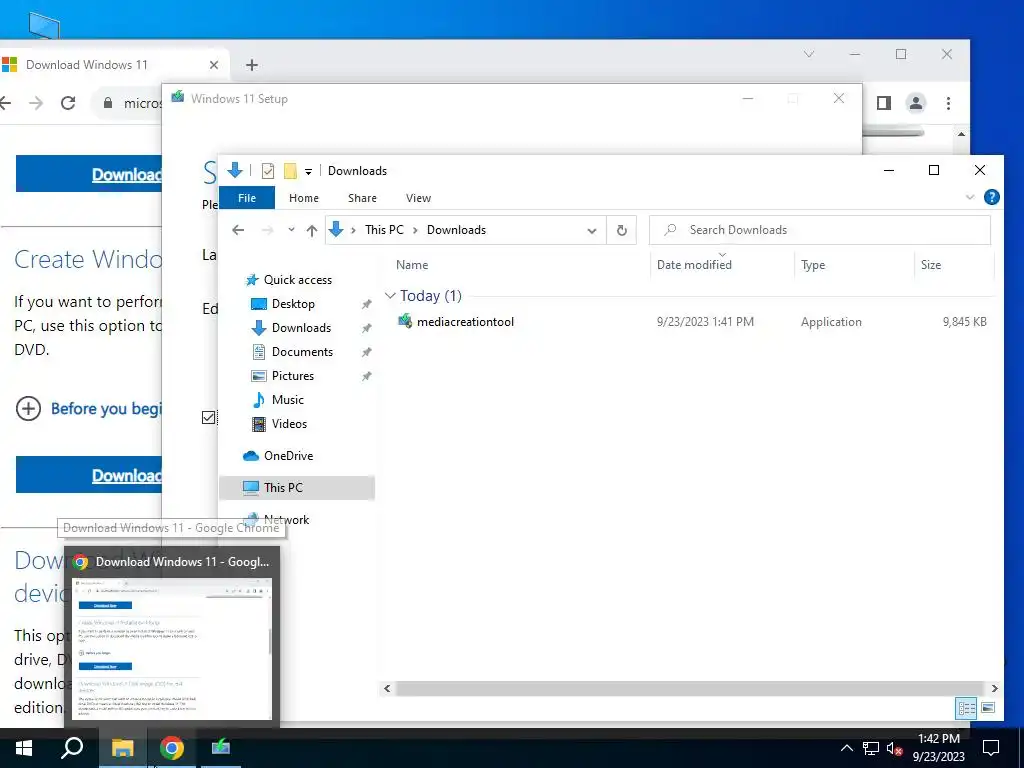This screenshot has width=1024, height=768.
Task: Expand address bar history dropdown
Action: pos(592,231)
